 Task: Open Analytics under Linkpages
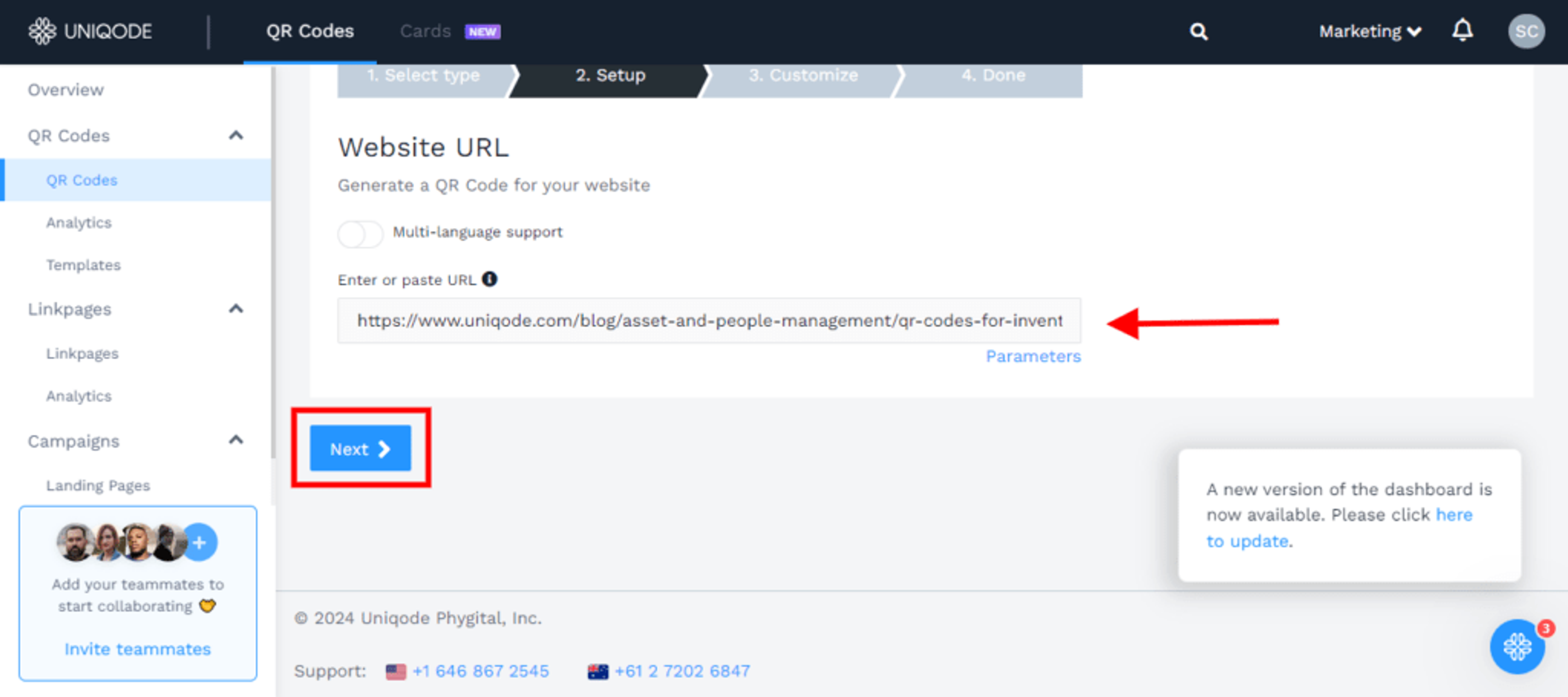(79, 396)
